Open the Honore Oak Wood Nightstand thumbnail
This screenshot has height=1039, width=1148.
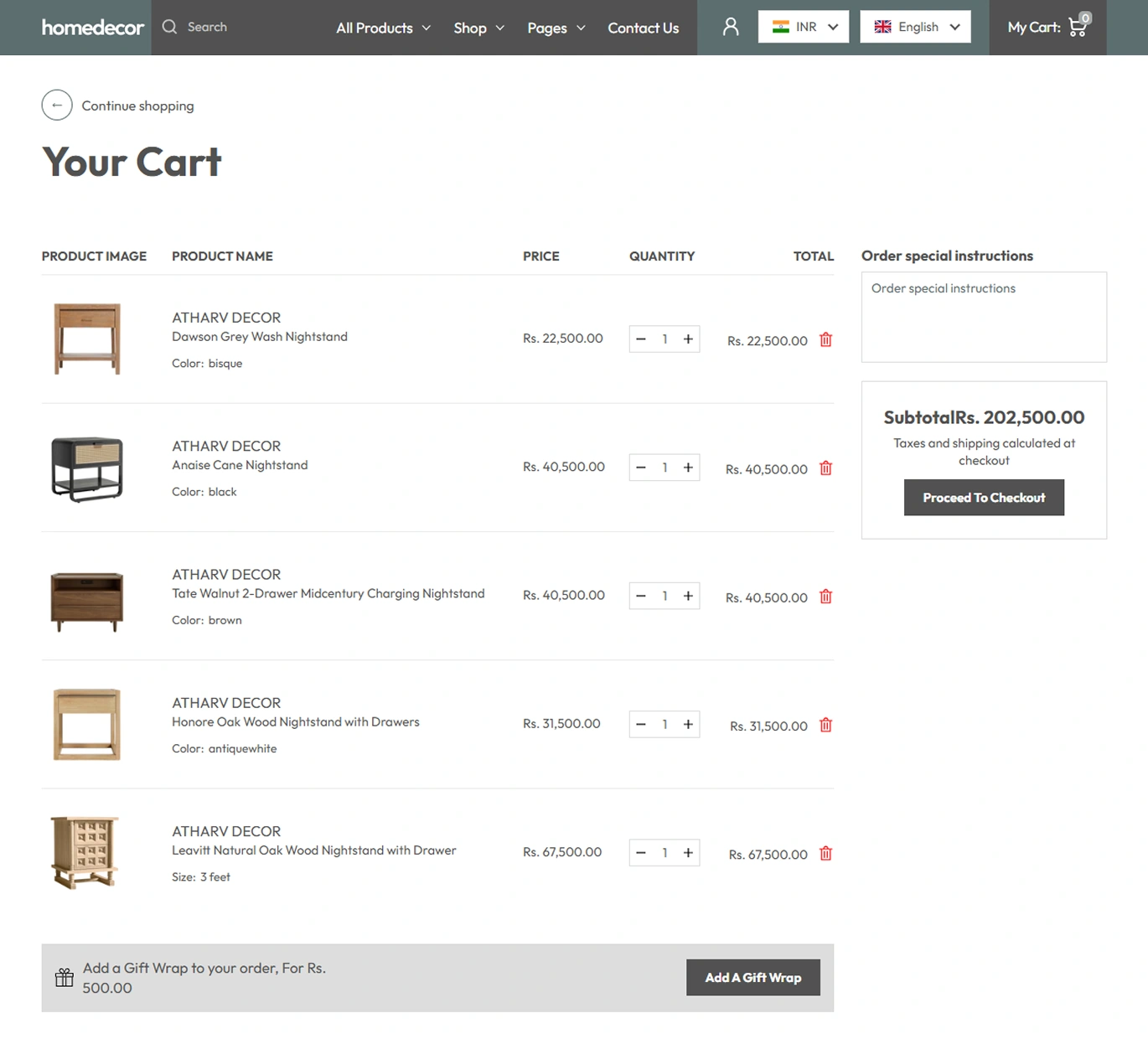[87, 724]
